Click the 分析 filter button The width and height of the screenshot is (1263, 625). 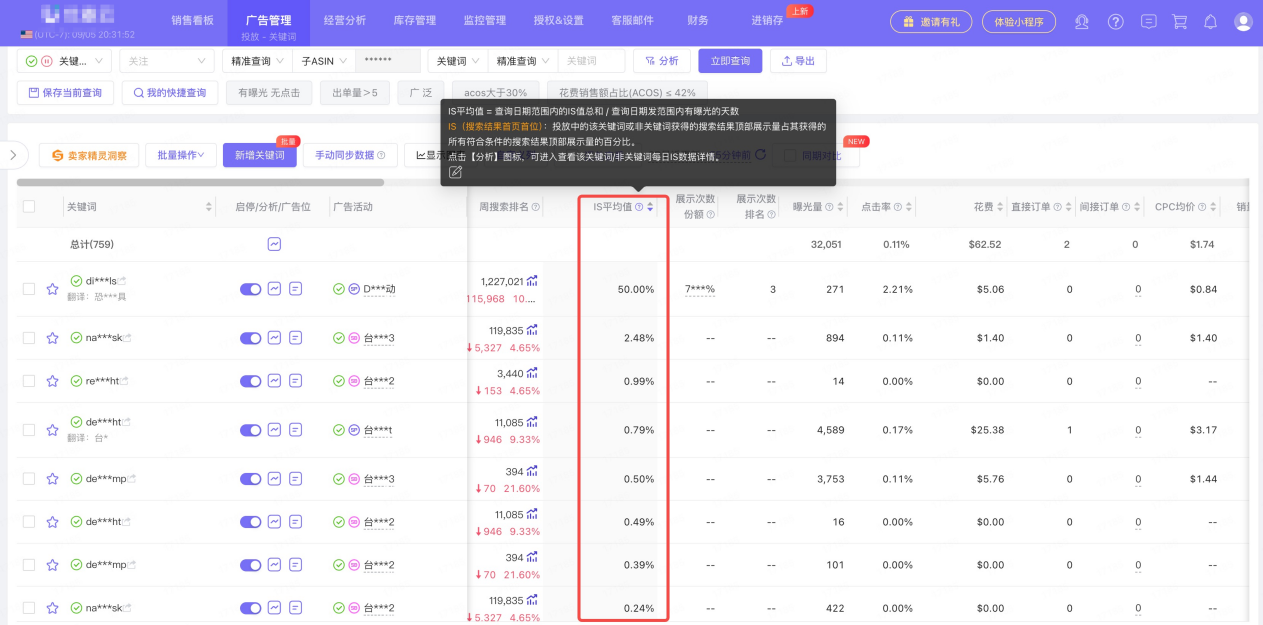(662, 61)
